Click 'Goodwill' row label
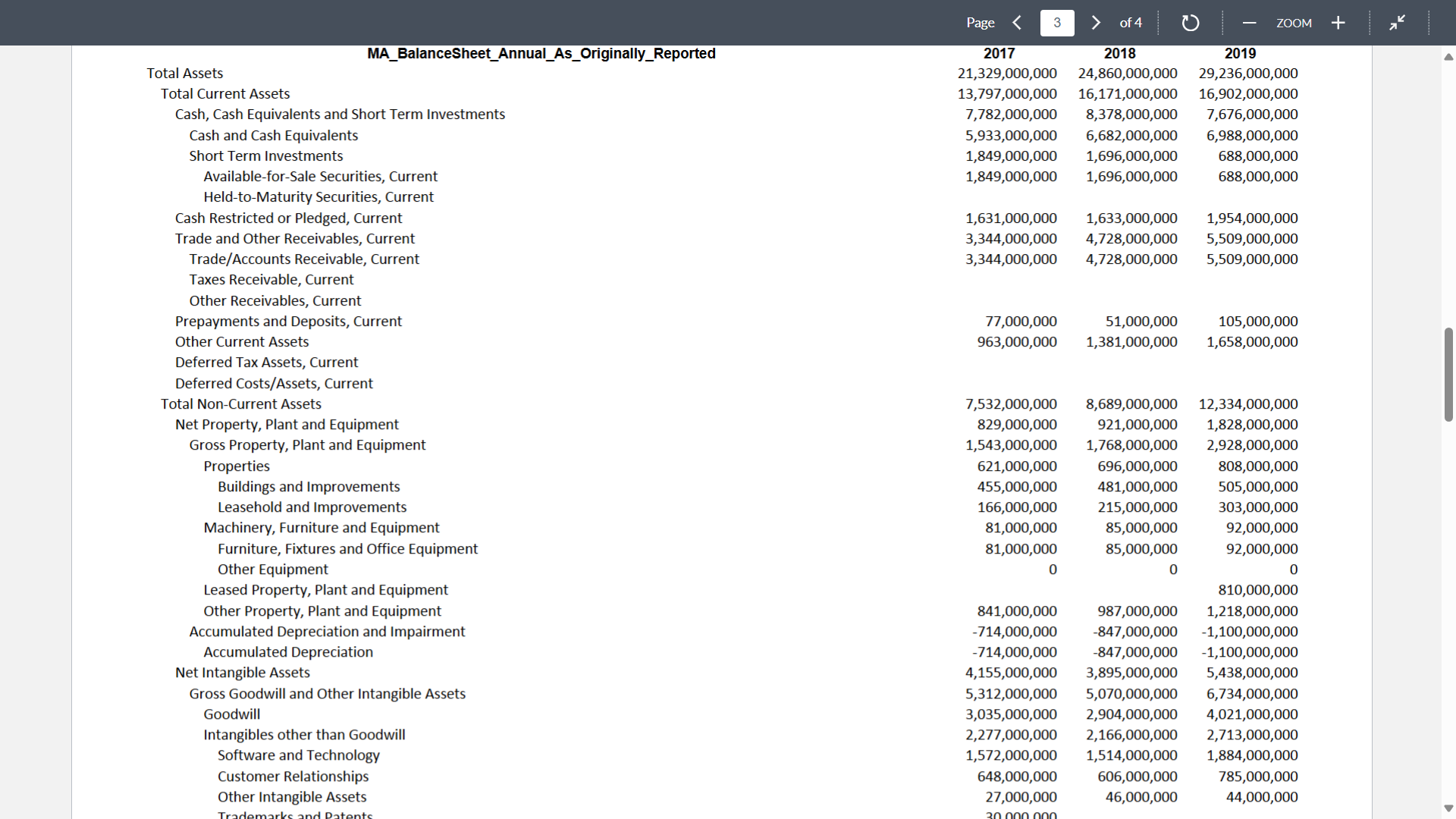This screenshot has width=1456, height=819. click(x=232, y=714)
